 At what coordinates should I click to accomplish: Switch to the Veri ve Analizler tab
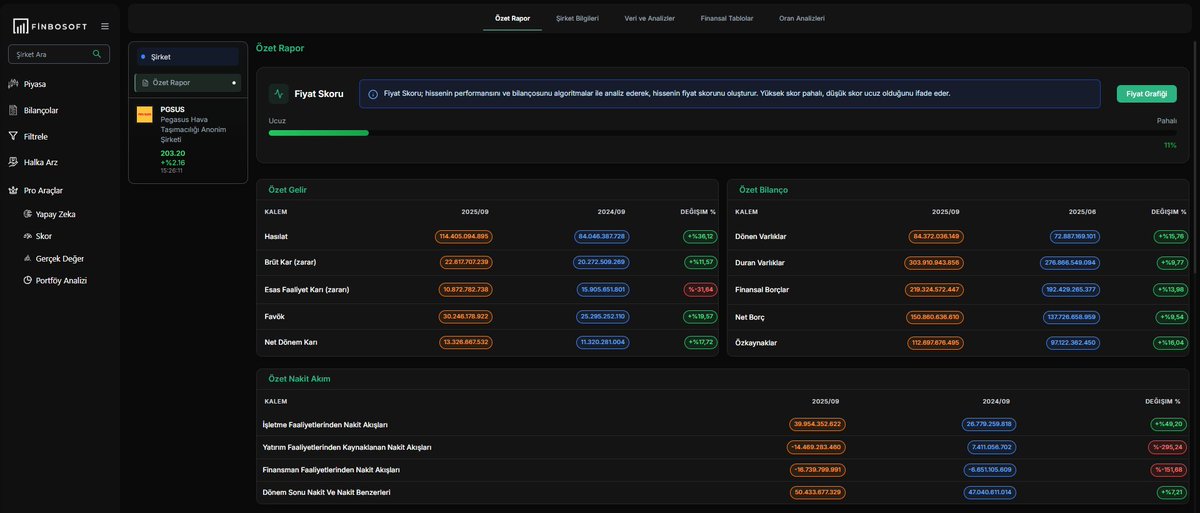(x=649, y=18)
